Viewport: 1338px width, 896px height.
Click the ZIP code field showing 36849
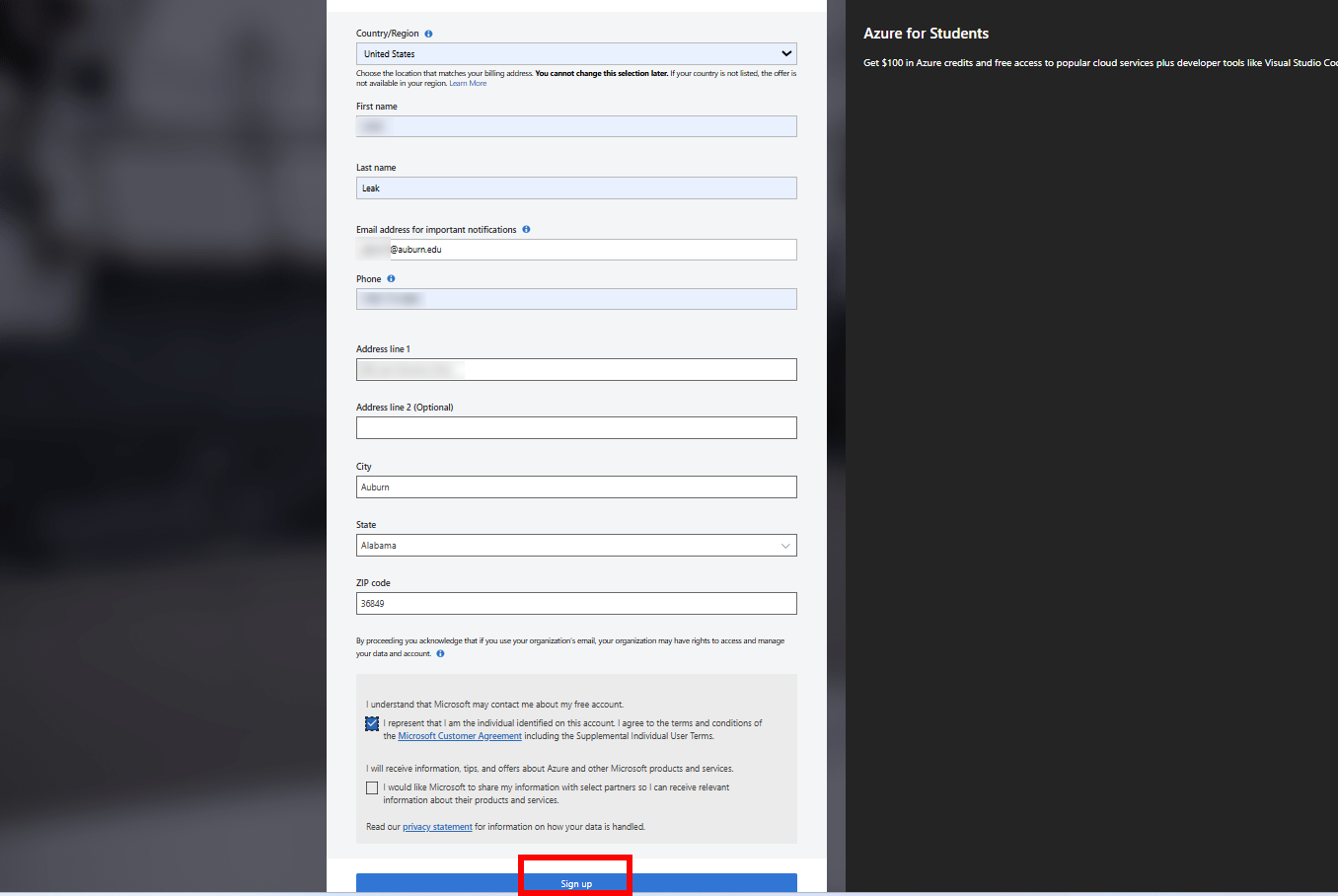575,603
